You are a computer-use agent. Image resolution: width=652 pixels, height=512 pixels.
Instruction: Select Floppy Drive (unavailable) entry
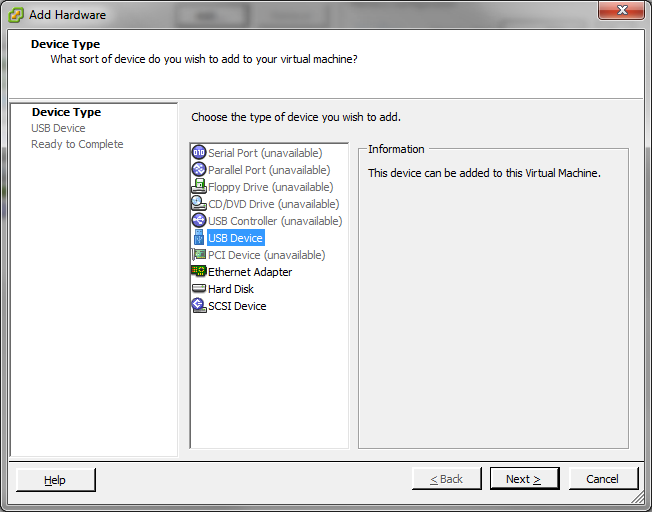pos(270,187)
